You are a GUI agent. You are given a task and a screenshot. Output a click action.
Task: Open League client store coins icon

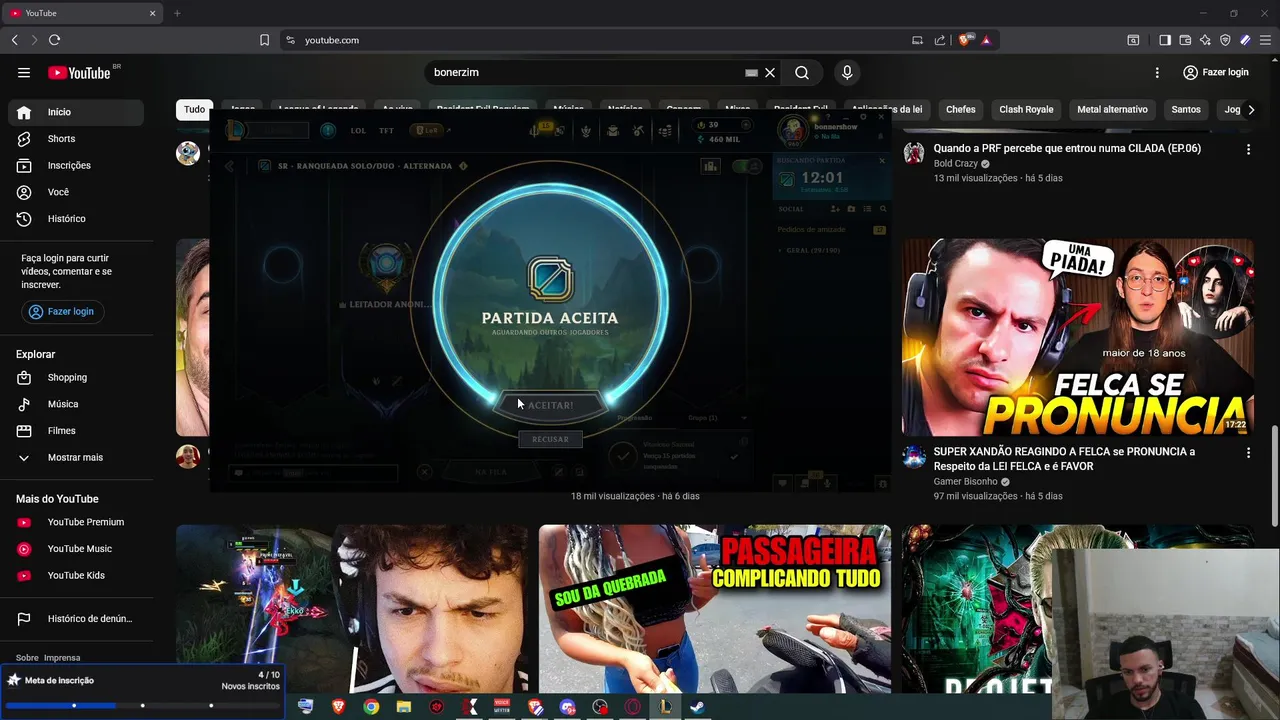[x=665, y=131]
